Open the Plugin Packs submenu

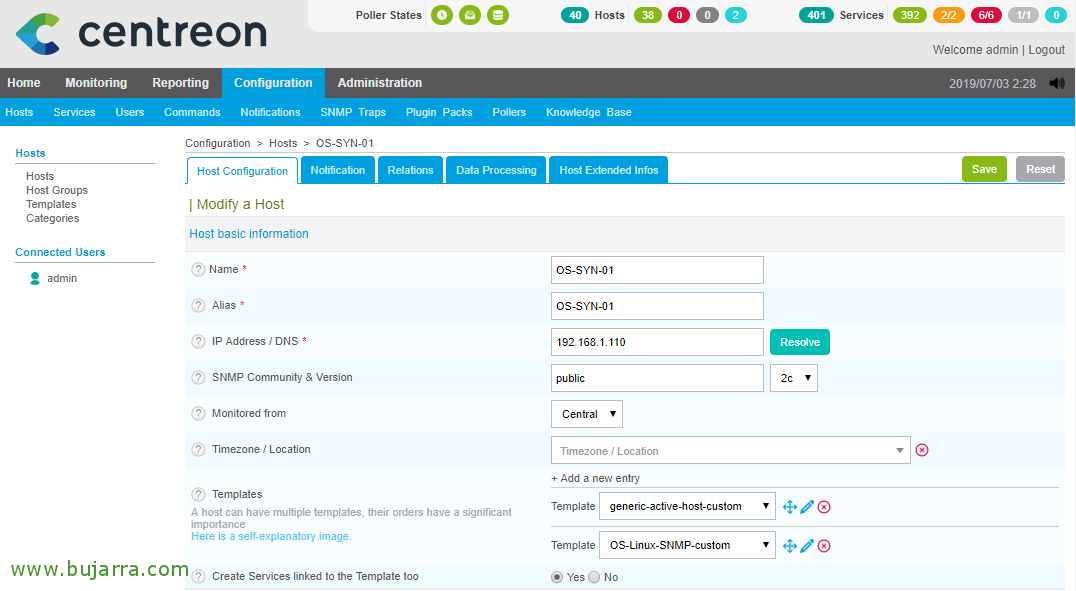pyautogui.click(x=439, y=112)
